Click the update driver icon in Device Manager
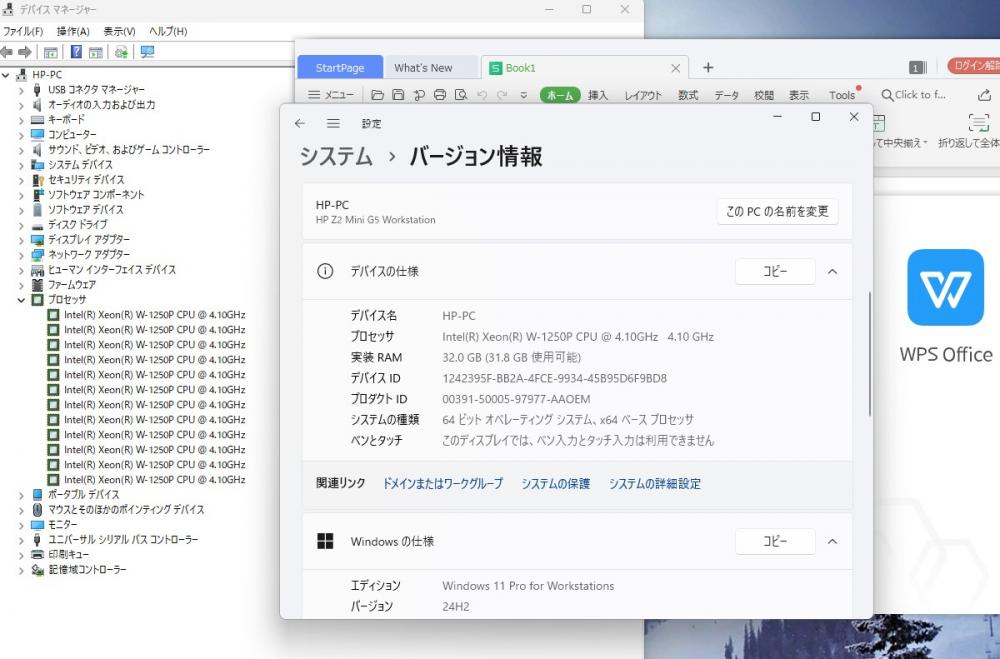1000x659 pixels. (121, 52)
